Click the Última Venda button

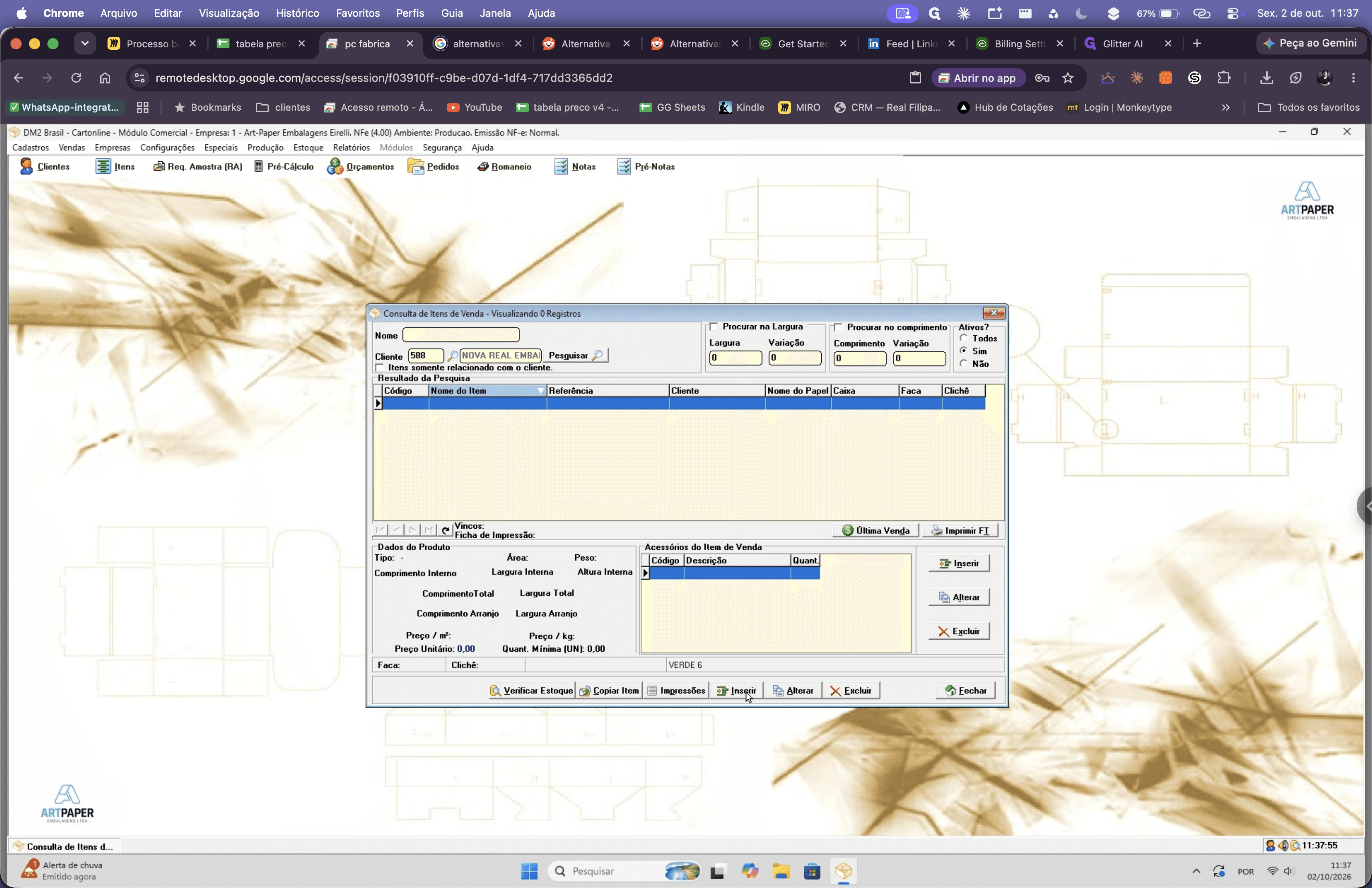875,531
